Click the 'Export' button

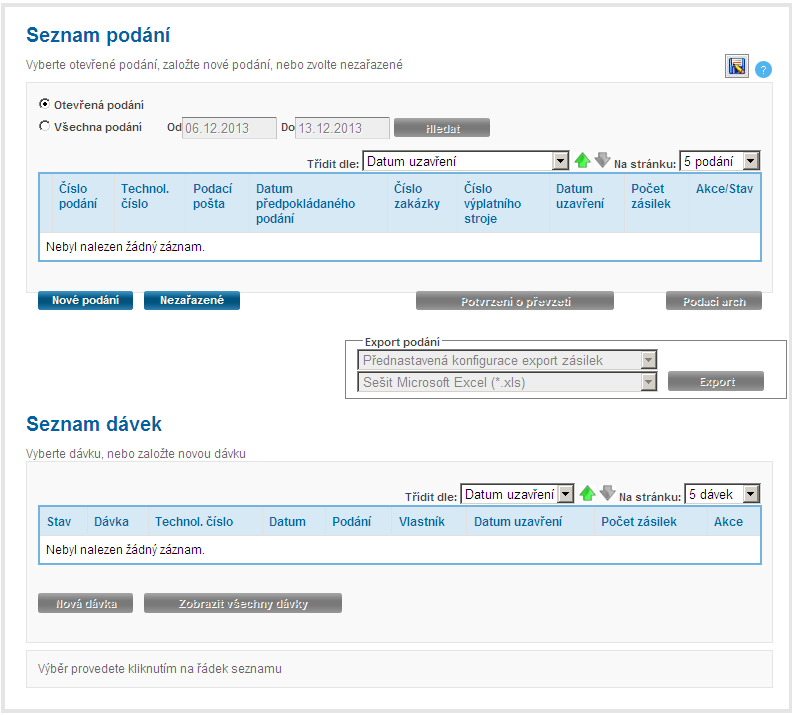716,382
